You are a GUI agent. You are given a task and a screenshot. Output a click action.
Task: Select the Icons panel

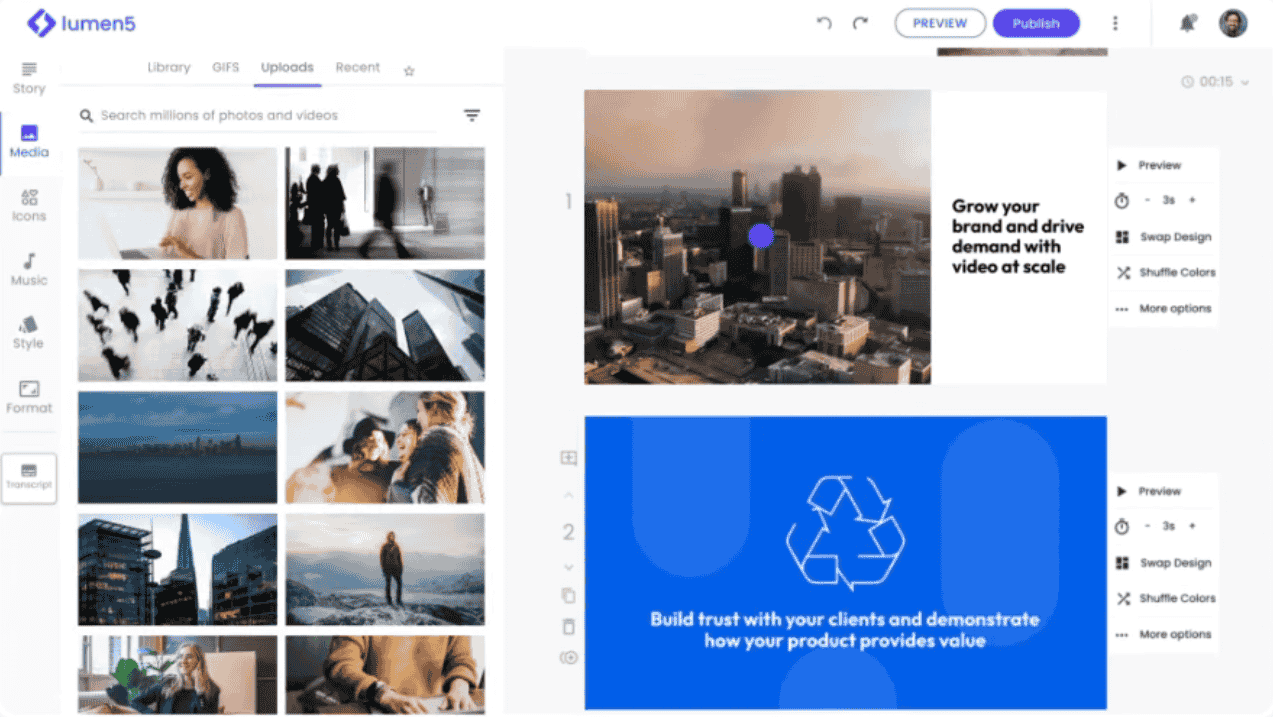click(x=28, y=205)
